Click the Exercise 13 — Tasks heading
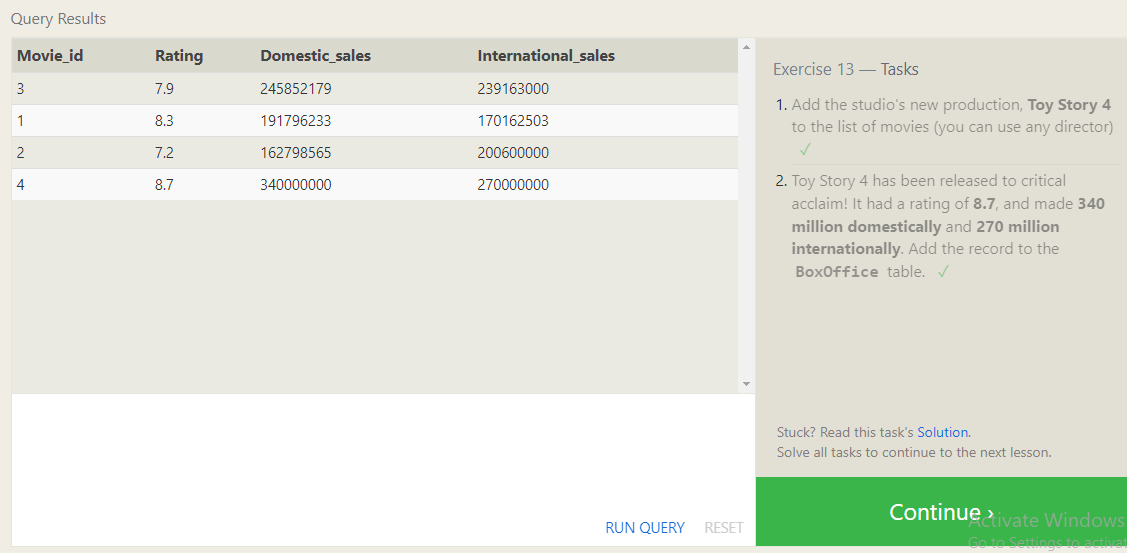The width and height of the screenshot is (1127, 553). (x=846, y=69)
